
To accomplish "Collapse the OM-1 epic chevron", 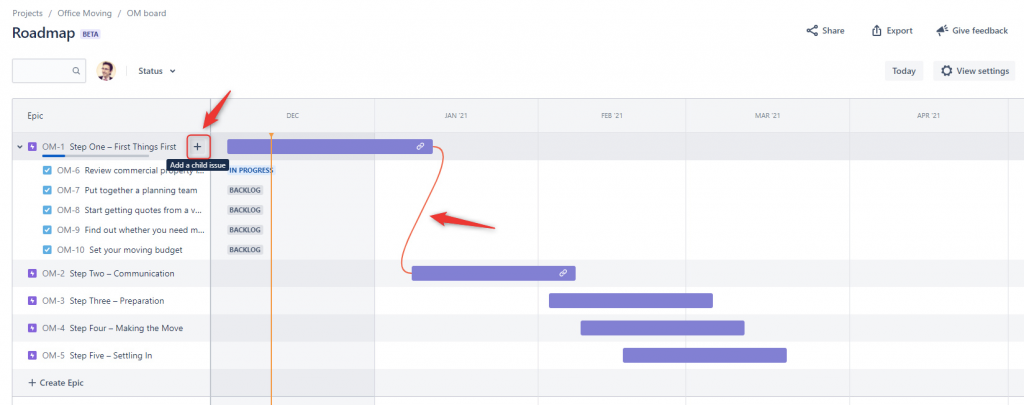I will [x=20, y=147].
